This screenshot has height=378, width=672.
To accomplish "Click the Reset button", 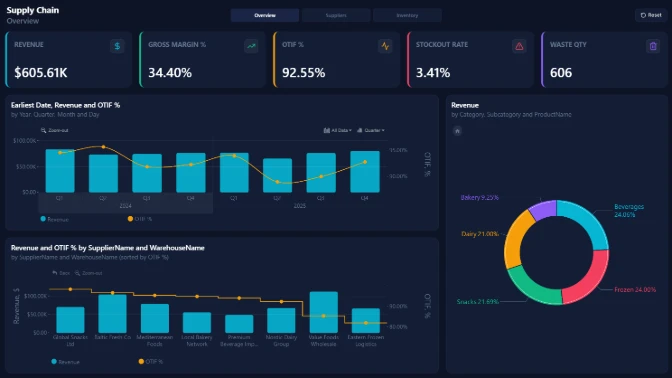I will (651, 15).
